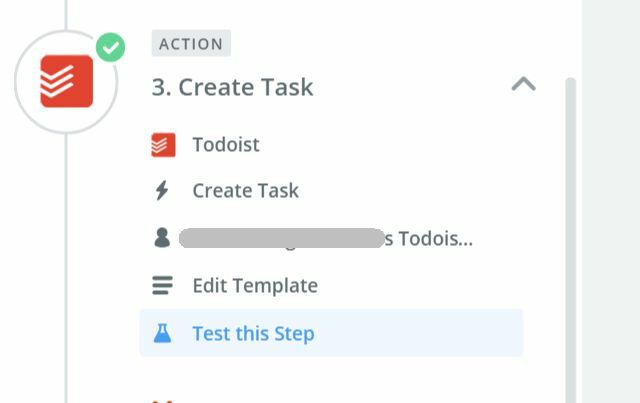Click the 3. Create Task heading
The image size is (640, 403).
[x=232, y=87]
